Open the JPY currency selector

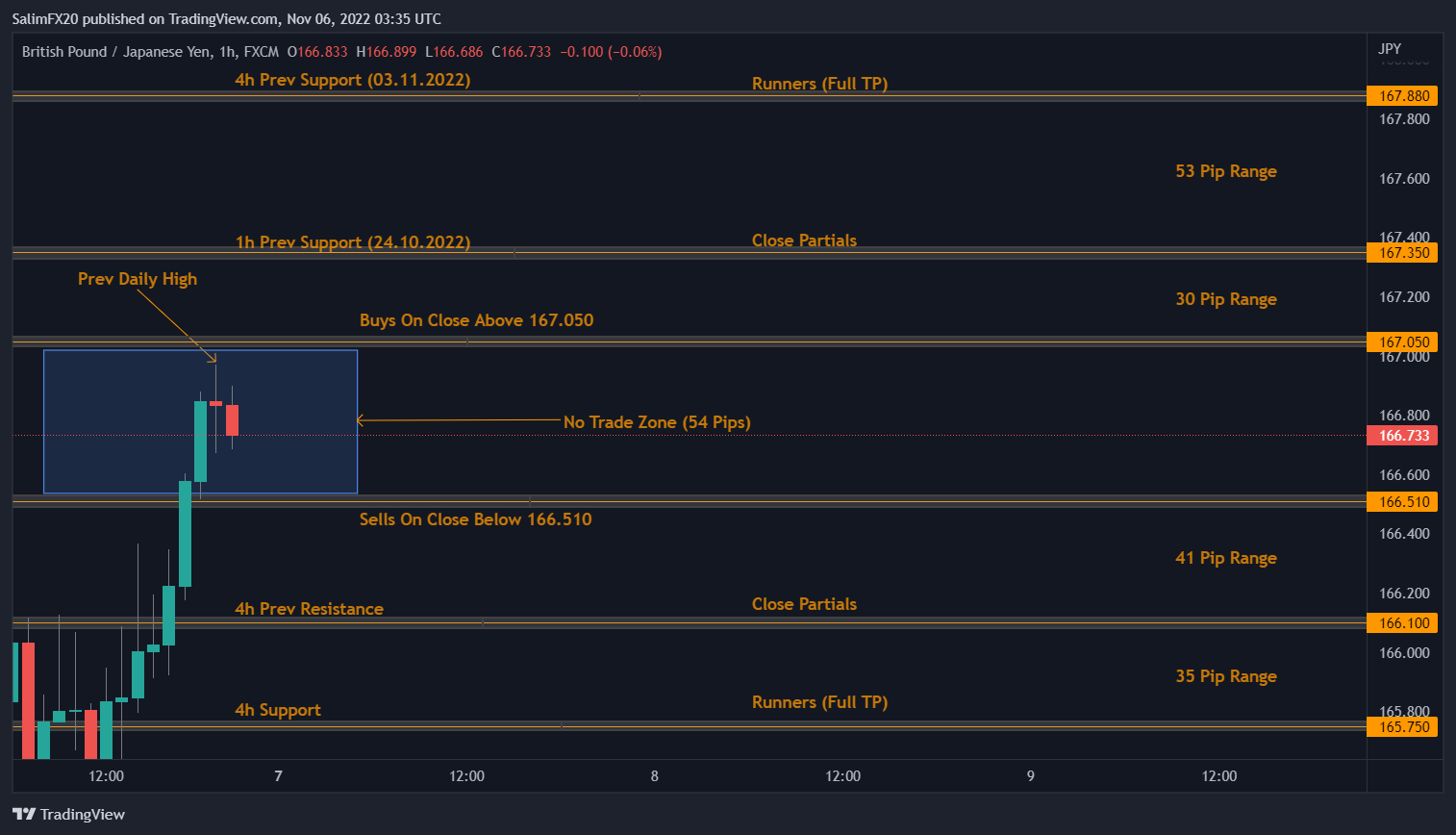coord(1390,48)
